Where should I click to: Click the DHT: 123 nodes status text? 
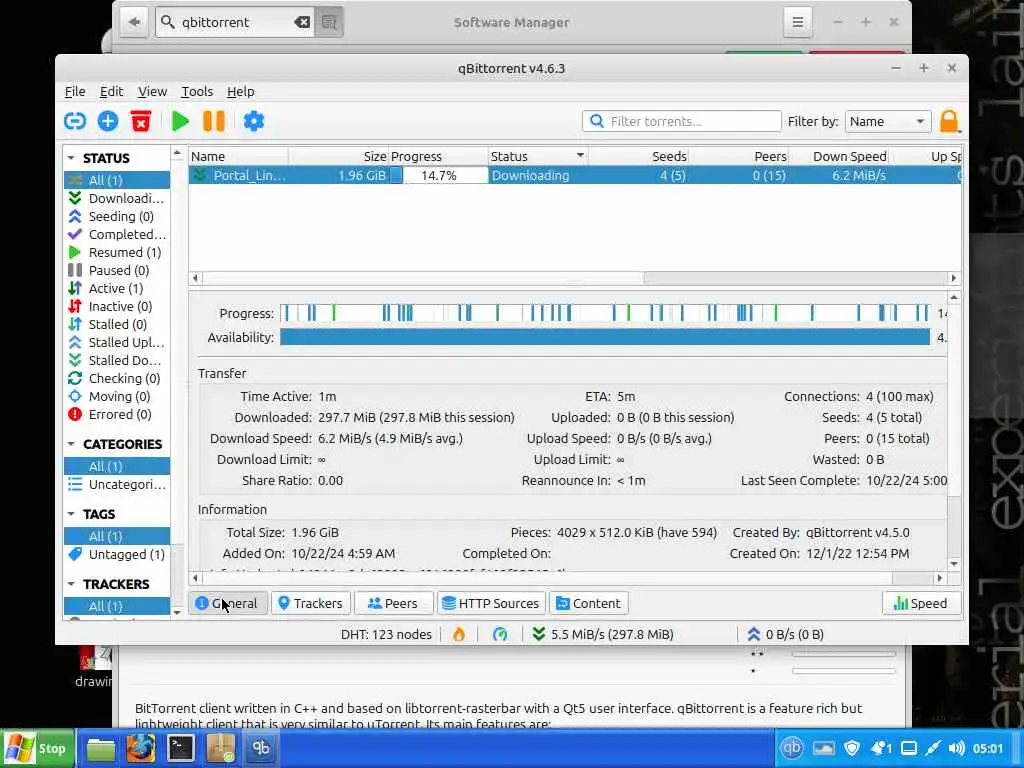click(386, 634)
